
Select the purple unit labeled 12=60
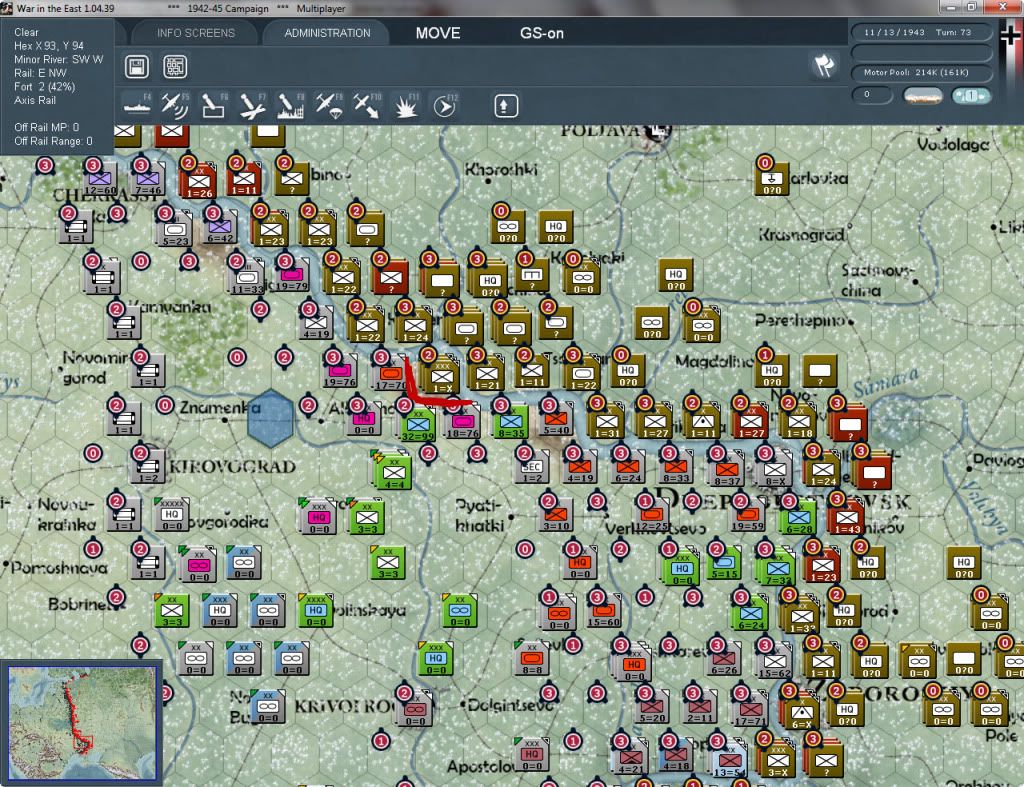[x=101, y=180]
